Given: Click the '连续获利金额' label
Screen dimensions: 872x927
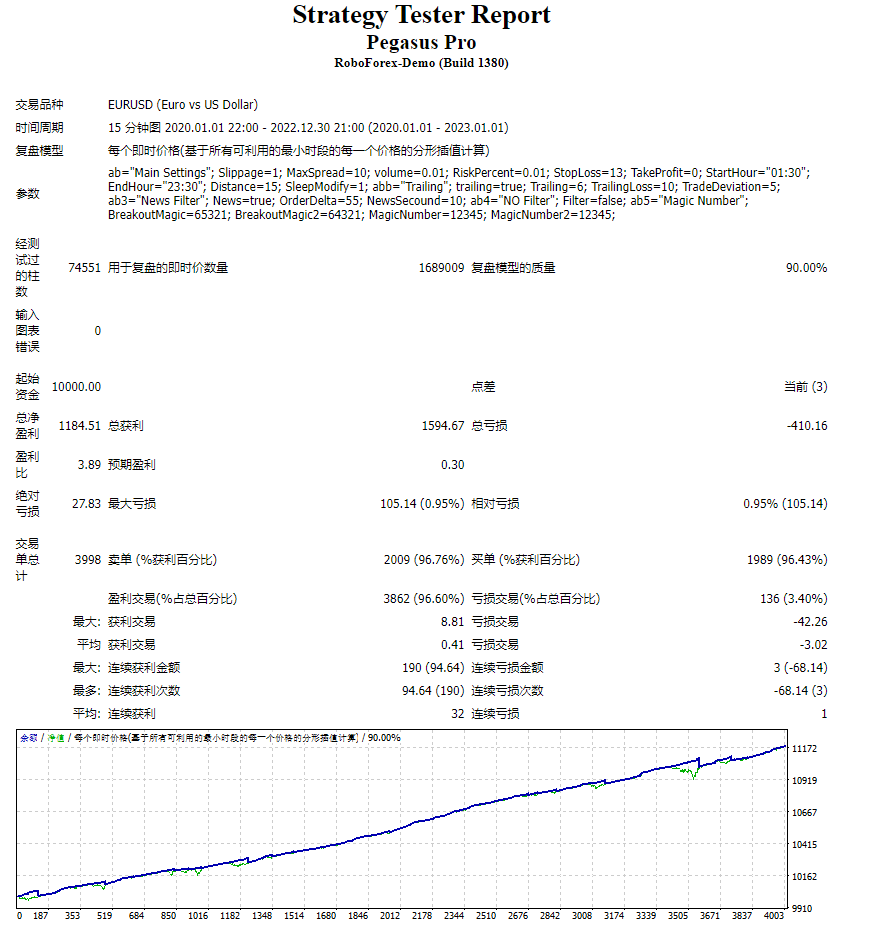Looking at the screenshot, I should pos(144,667).
